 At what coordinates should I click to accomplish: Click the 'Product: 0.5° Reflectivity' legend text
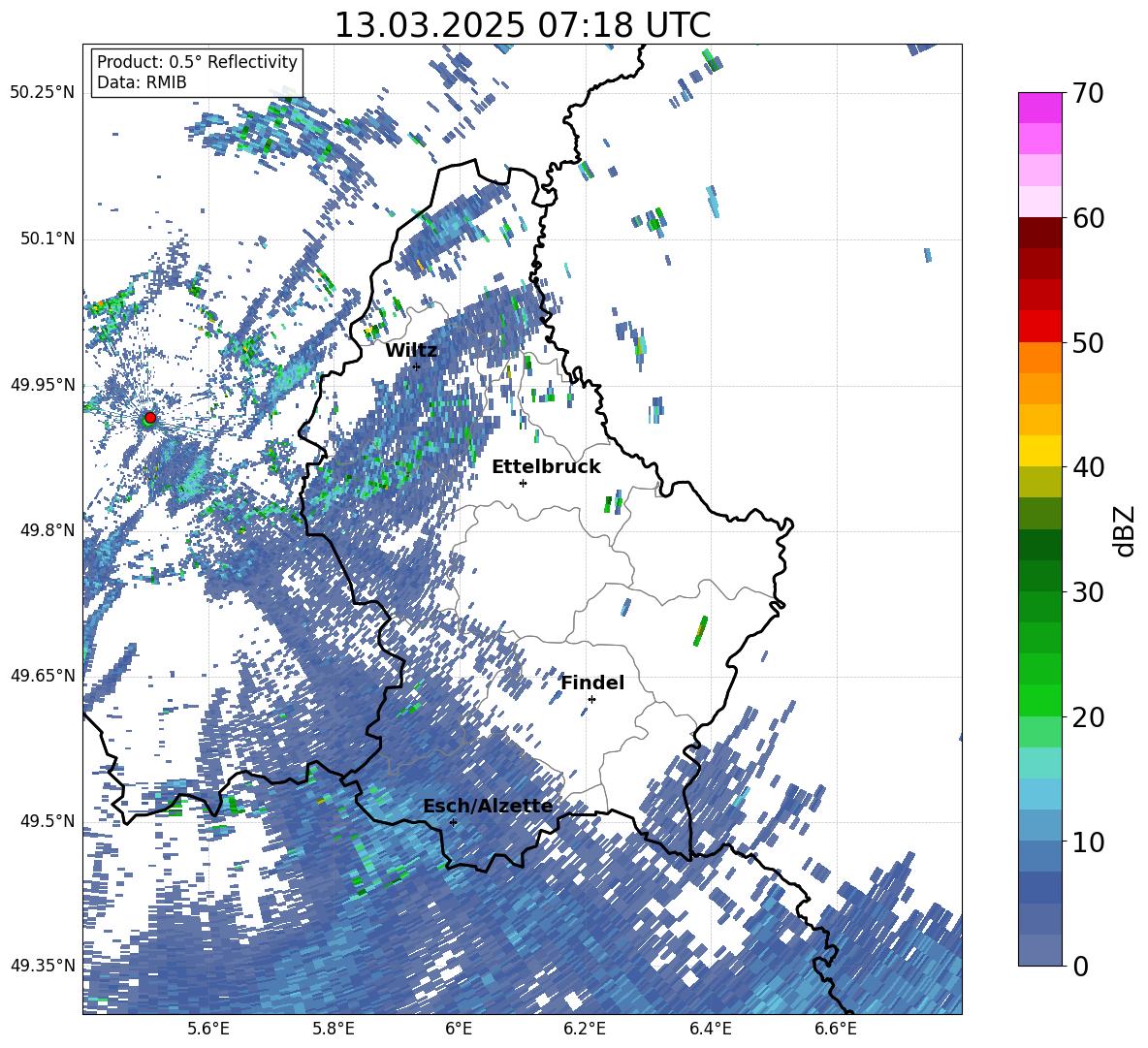pos(197,61)
